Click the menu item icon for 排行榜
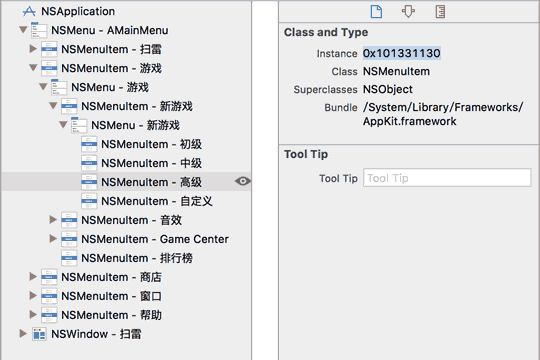The height and width of the screenshot is (360, 540). tap(69, 258)
